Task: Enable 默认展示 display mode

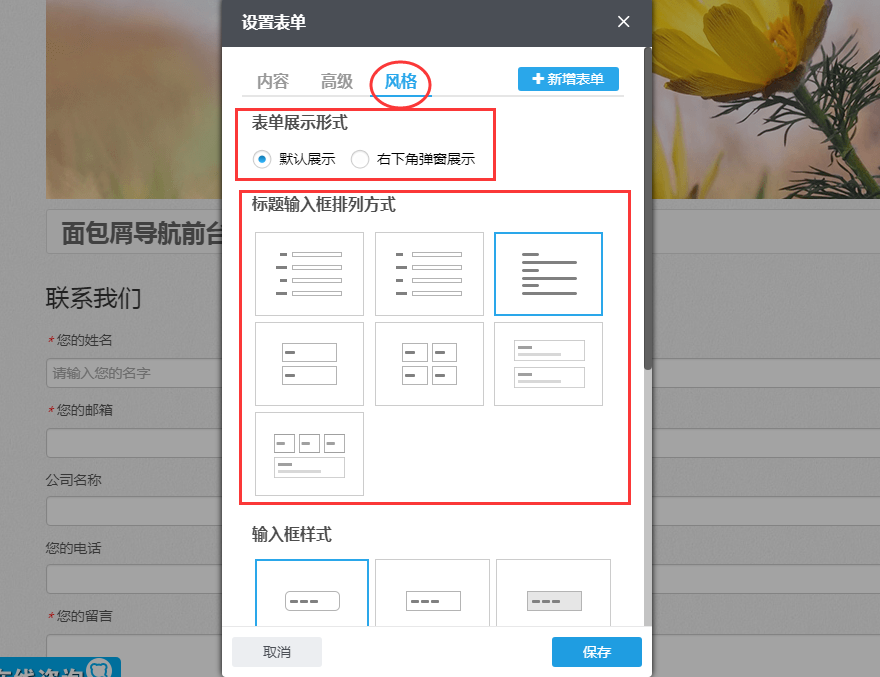Action: click(x=262, y=158)
